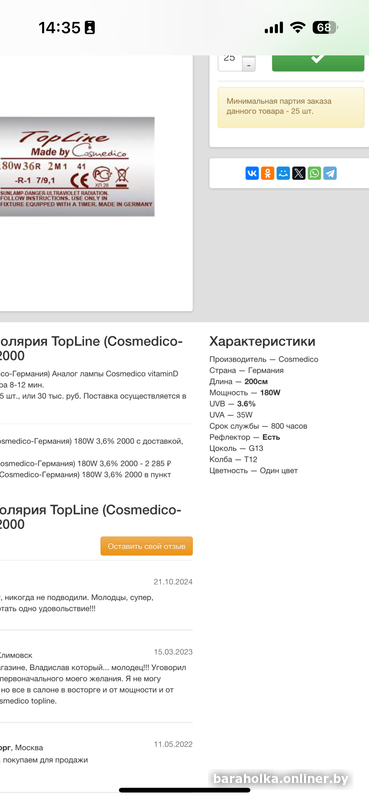Share product on X
The height and width of the screenshot is (800, 369).
pos(299,173)
